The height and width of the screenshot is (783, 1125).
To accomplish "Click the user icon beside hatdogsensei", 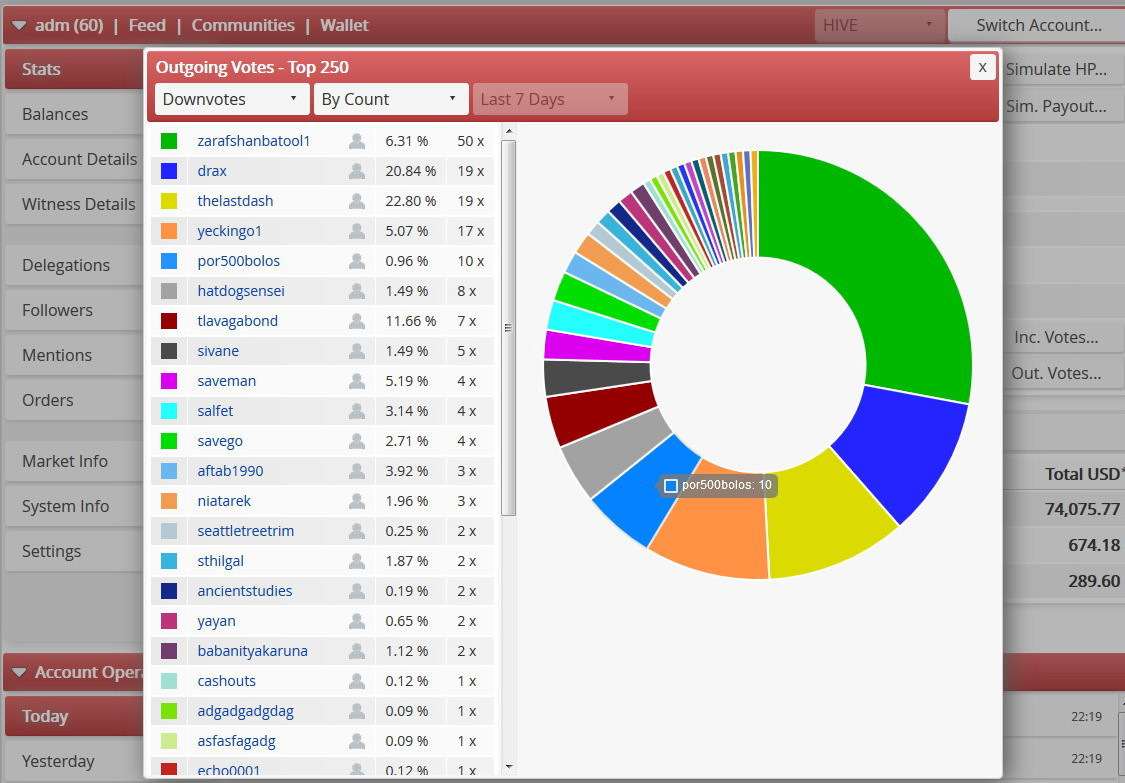I will [357, 291].
